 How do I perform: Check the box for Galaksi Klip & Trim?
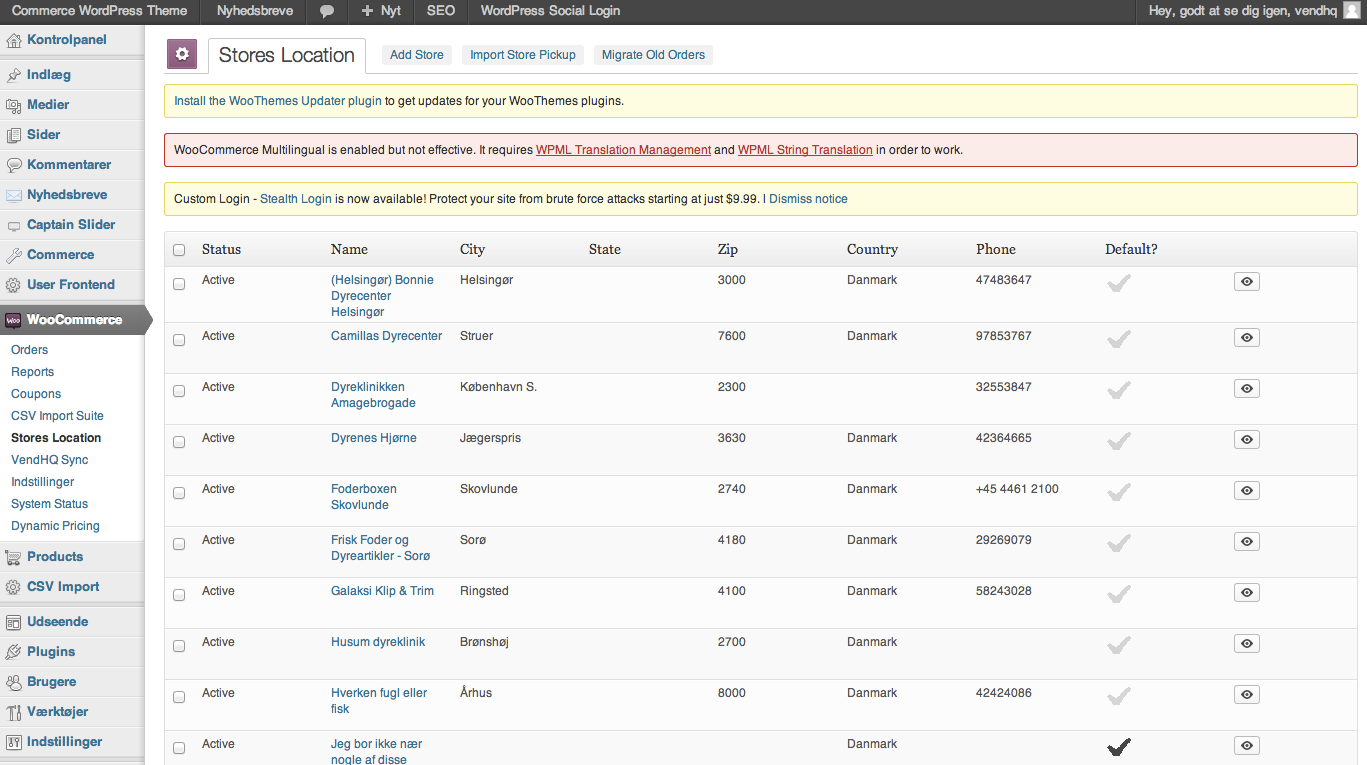coord(179,595)
